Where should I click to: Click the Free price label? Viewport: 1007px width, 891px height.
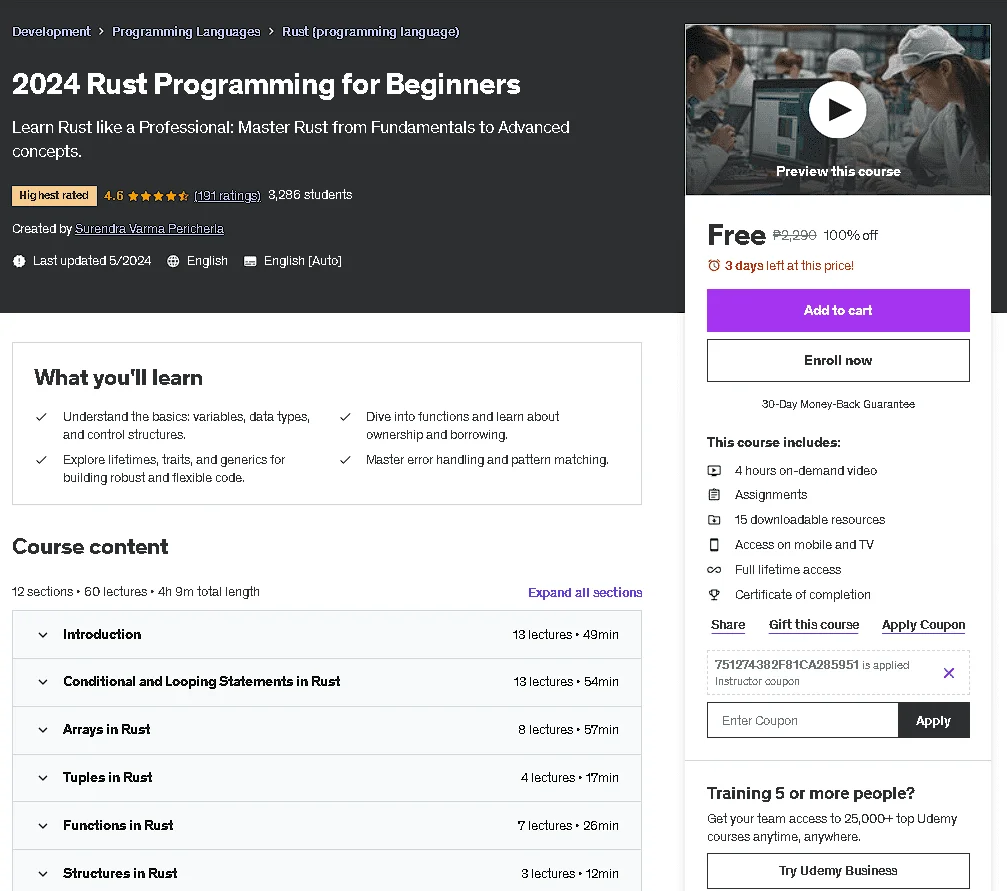pyautogui.click(x=737, y=235)
